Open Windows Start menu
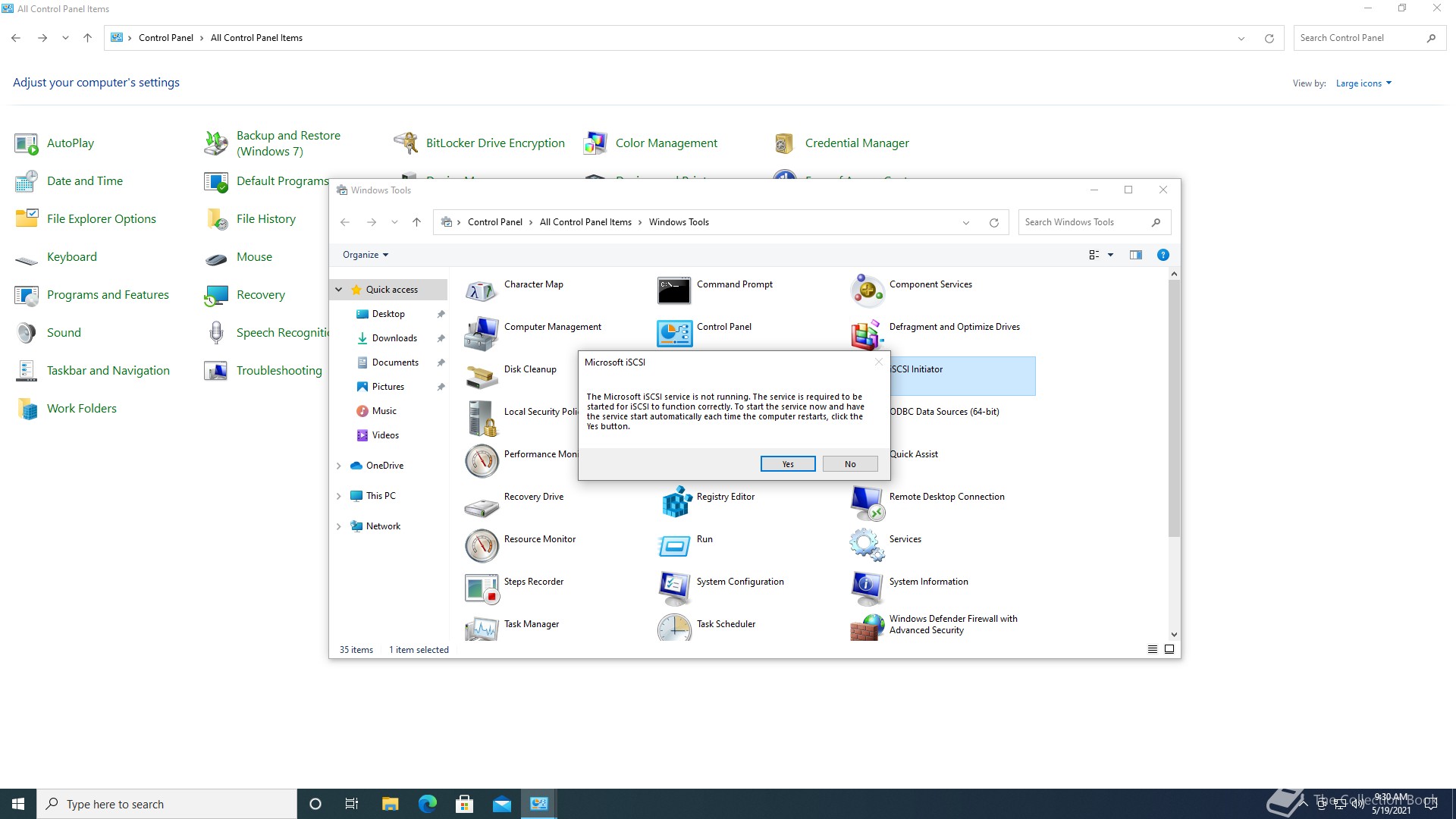 click(x=18, y=804)
